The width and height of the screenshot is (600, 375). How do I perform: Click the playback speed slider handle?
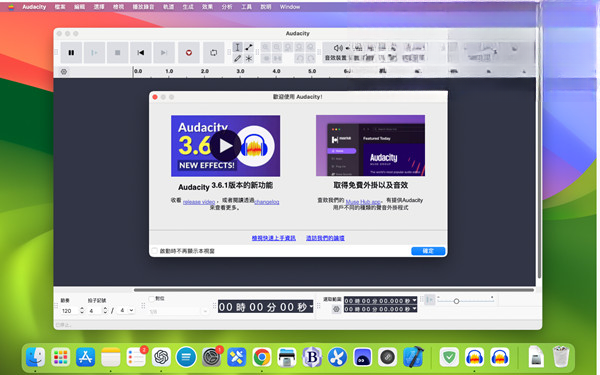[x=456, y=302]
